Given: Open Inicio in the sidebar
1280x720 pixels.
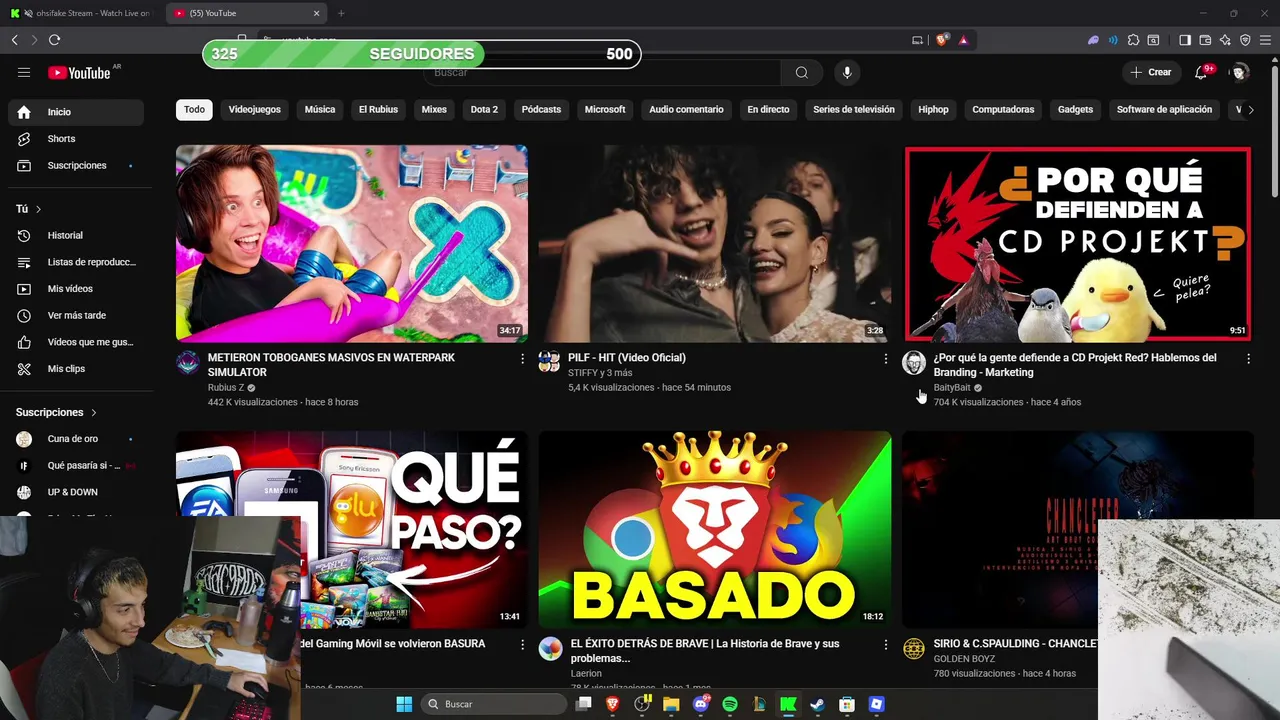Looking at the screenshot, I should coord(76,112).
